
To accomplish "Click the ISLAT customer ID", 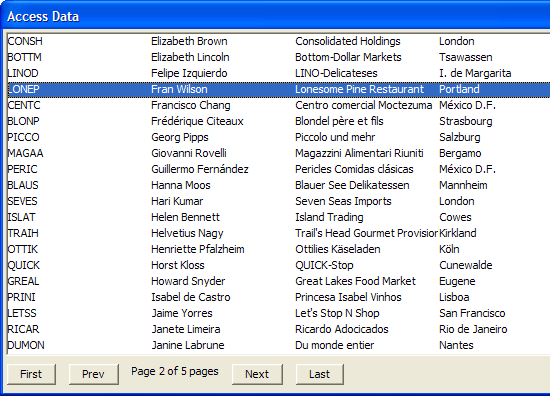I will click(x=21, y=217).
